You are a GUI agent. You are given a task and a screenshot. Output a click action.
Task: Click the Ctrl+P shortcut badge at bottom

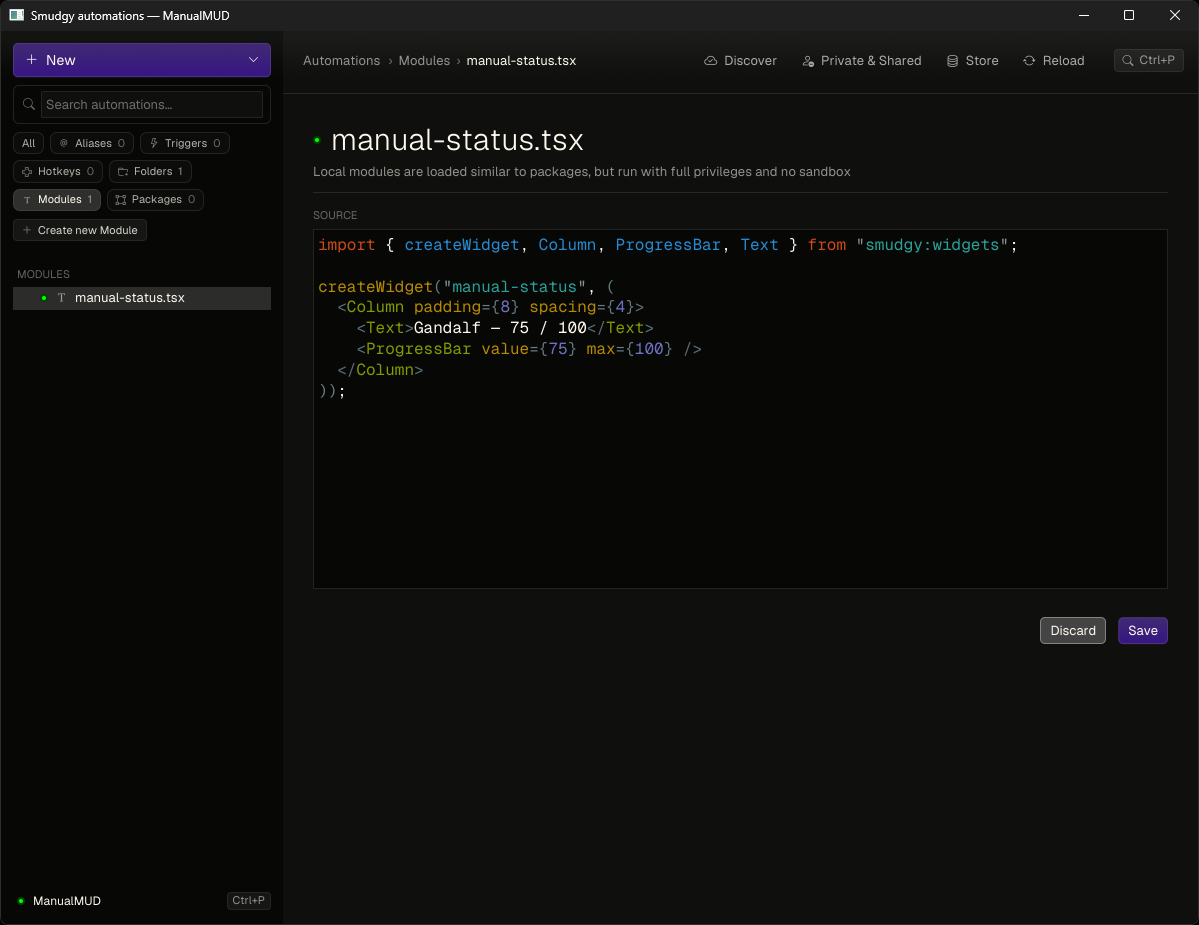(249, 901)
